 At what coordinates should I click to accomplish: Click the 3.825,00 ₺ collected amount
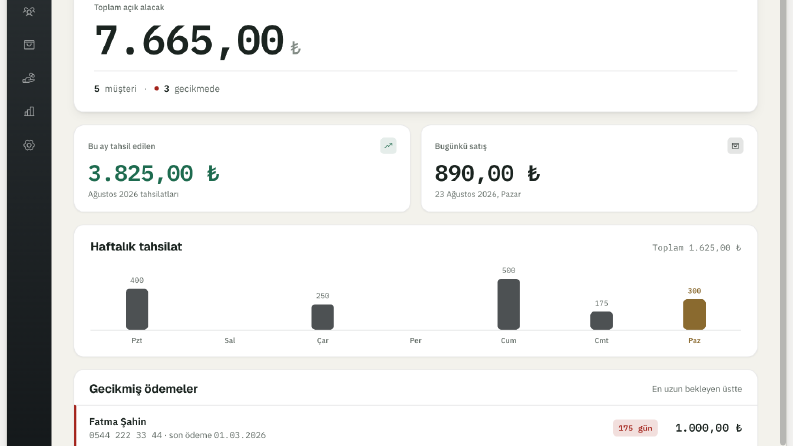[x=154, y=173]
